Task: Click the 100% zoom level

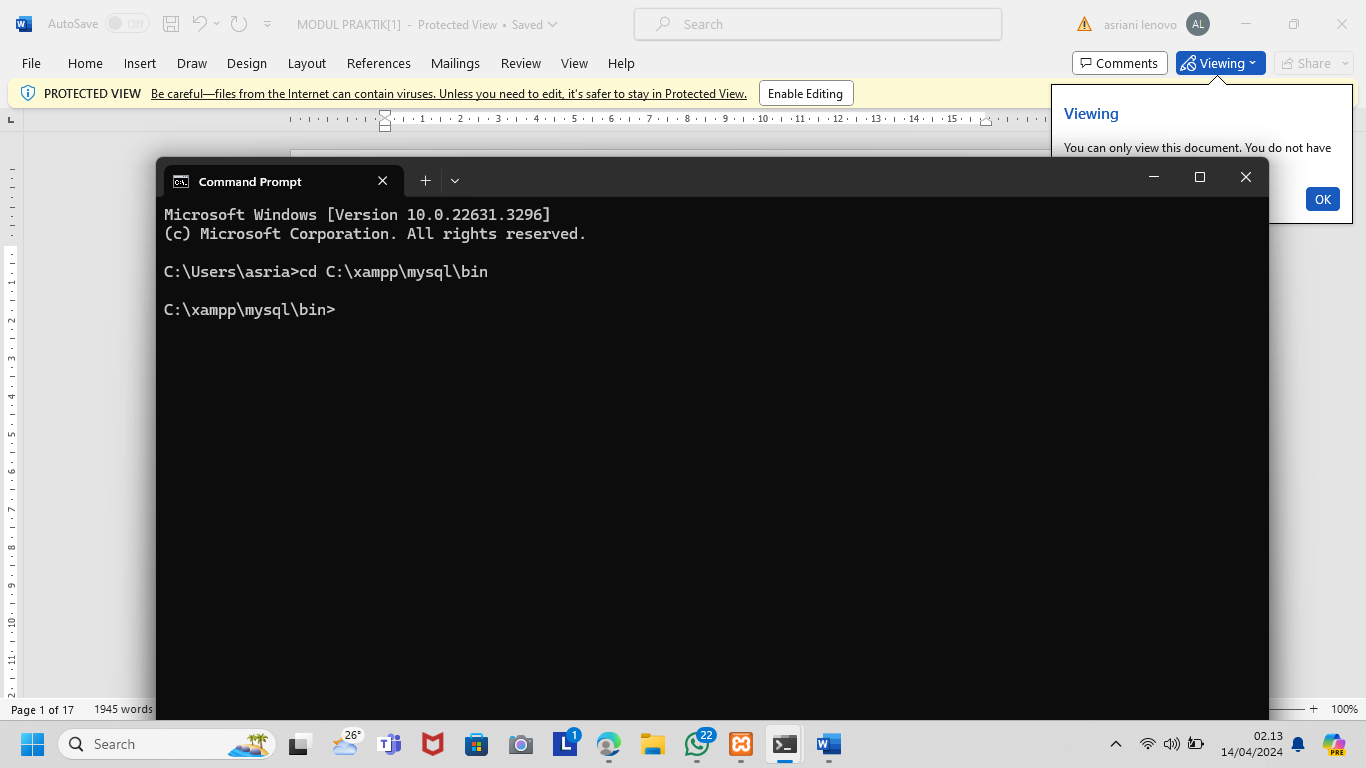Action: [1344, 709]
